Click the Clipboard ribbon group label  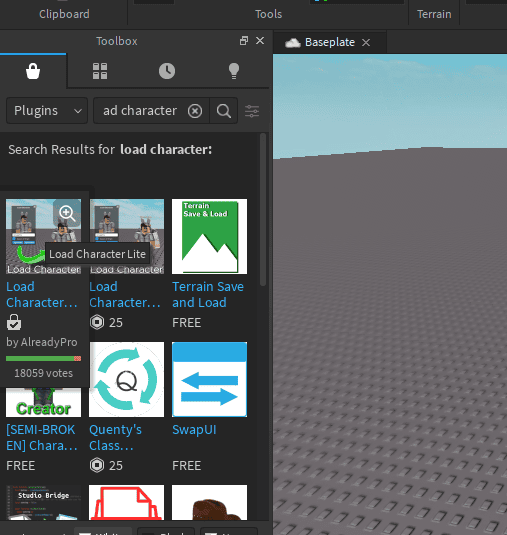[x=64, y=14]
